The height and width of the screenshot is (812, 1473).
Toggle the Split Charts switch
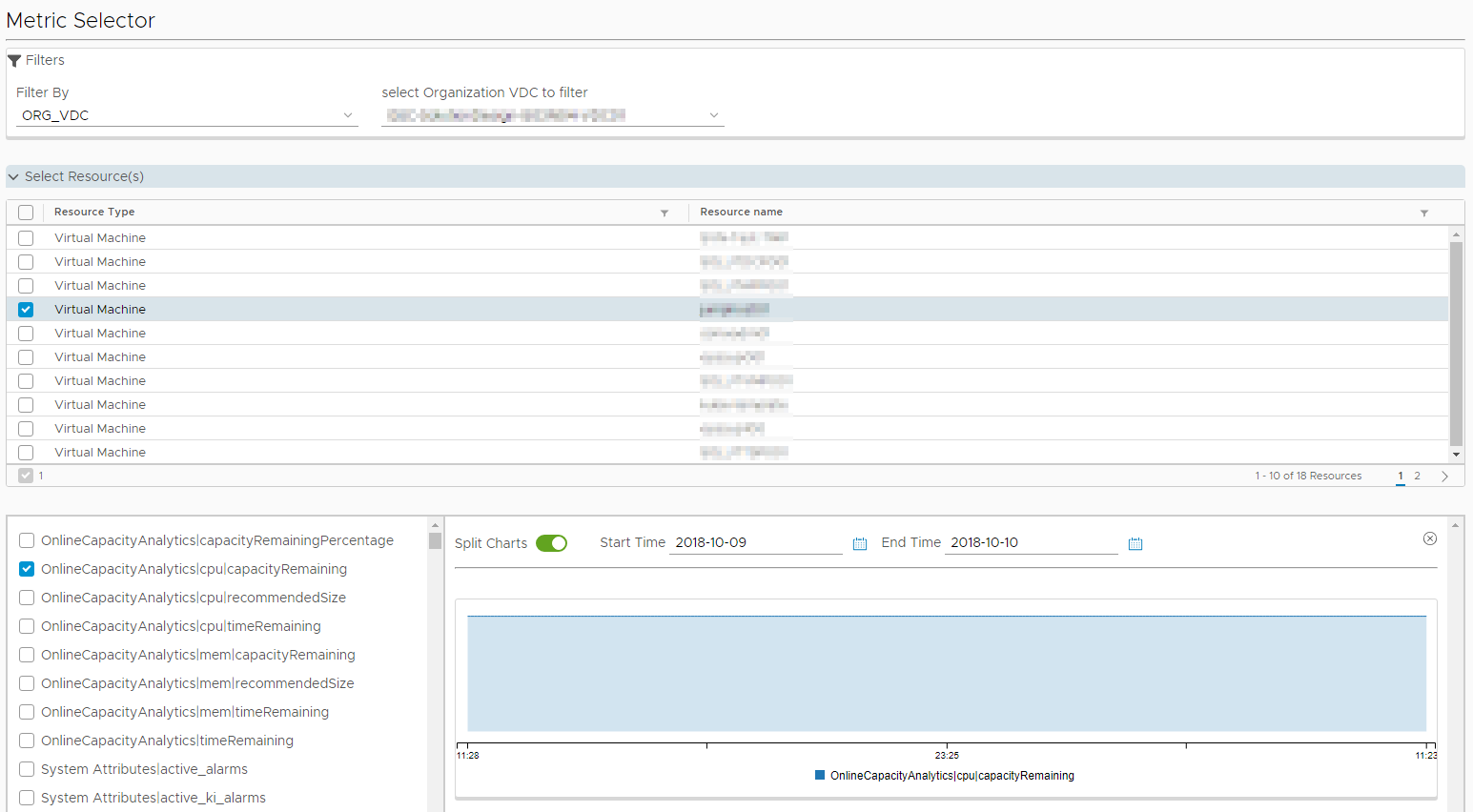click(x=551, y=543)
